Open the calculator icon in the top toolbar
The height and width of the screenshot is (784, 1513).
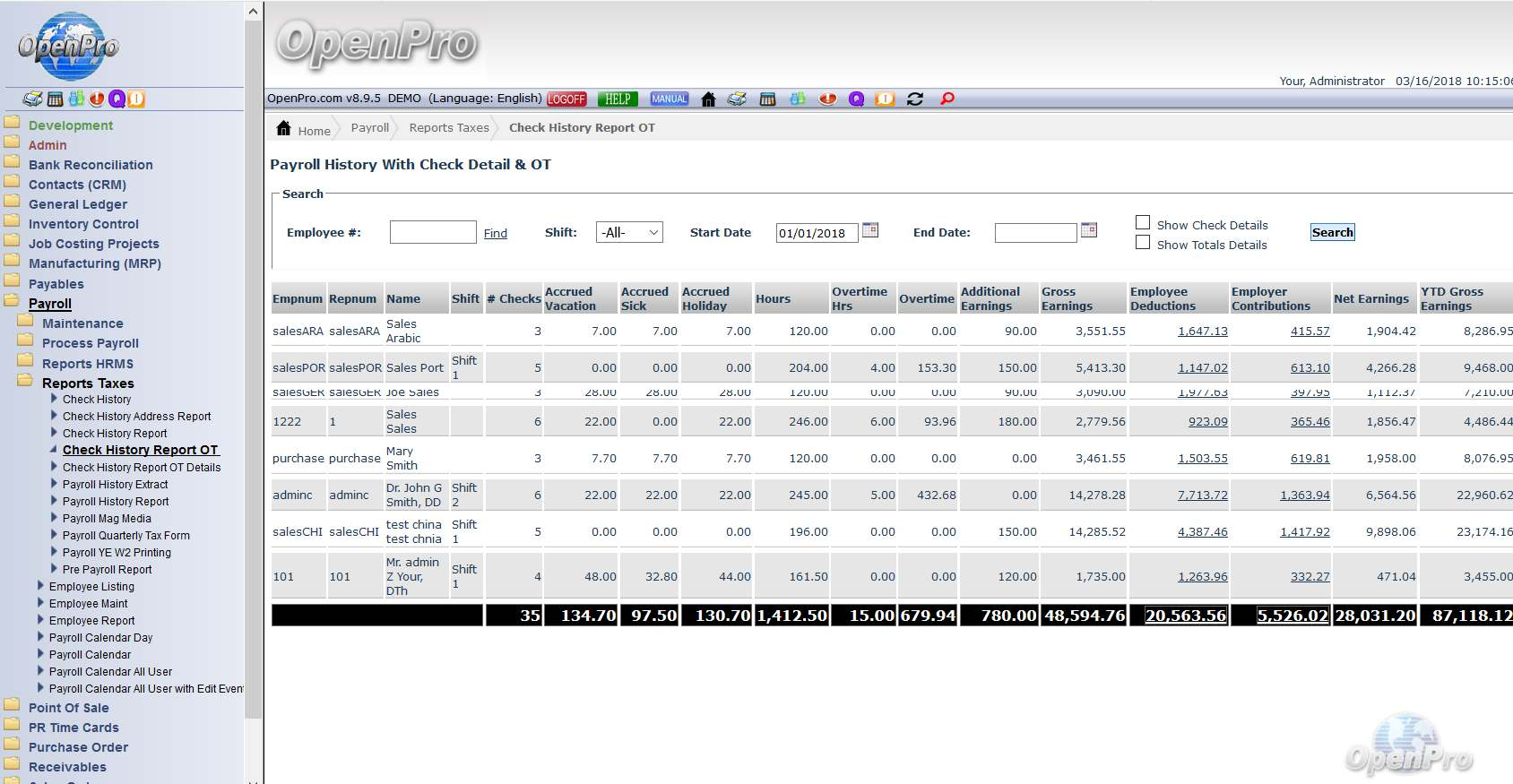click(x=767, y=99)
